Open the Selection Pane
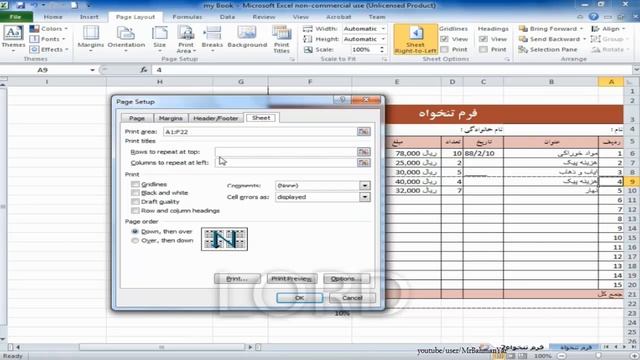The width and height of the screenshot is (640, 360). click(x=548, y=49)
